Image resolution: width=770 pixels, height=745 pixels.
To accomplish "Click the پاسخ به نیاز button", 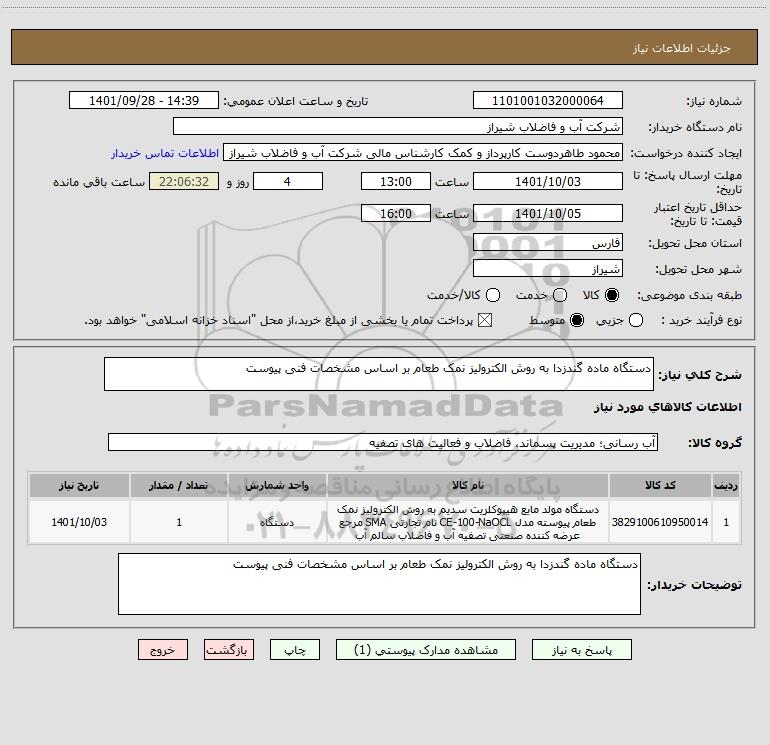I will pyautogui.click(x=581, y=650).
